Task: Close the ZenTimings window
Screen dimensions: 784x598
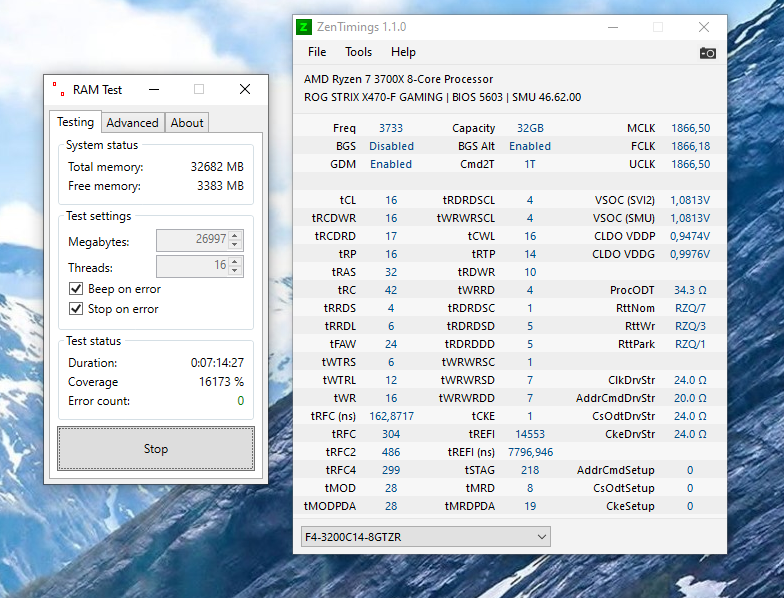Action: click(704, 27)
